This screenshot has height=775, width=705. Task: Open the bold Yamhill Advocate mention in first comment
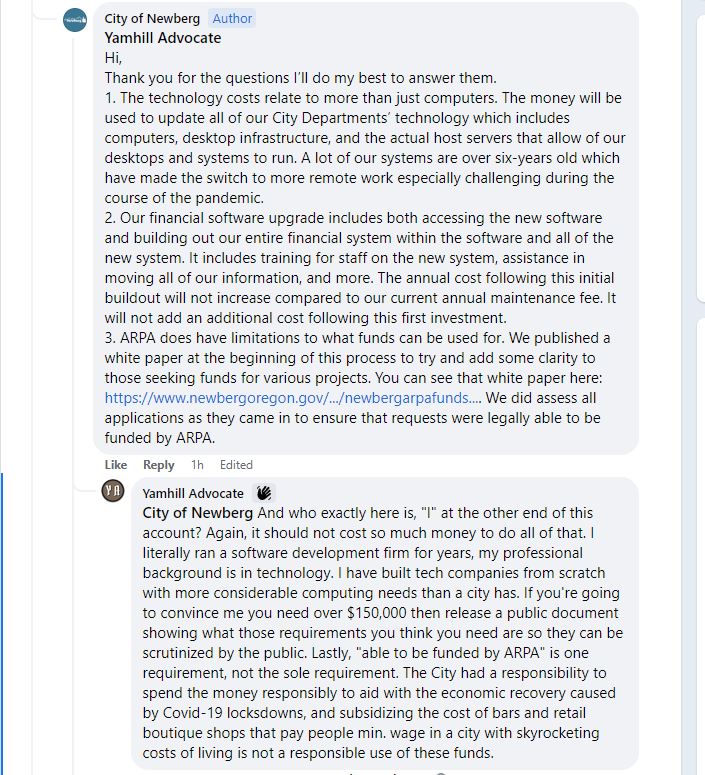163,38
